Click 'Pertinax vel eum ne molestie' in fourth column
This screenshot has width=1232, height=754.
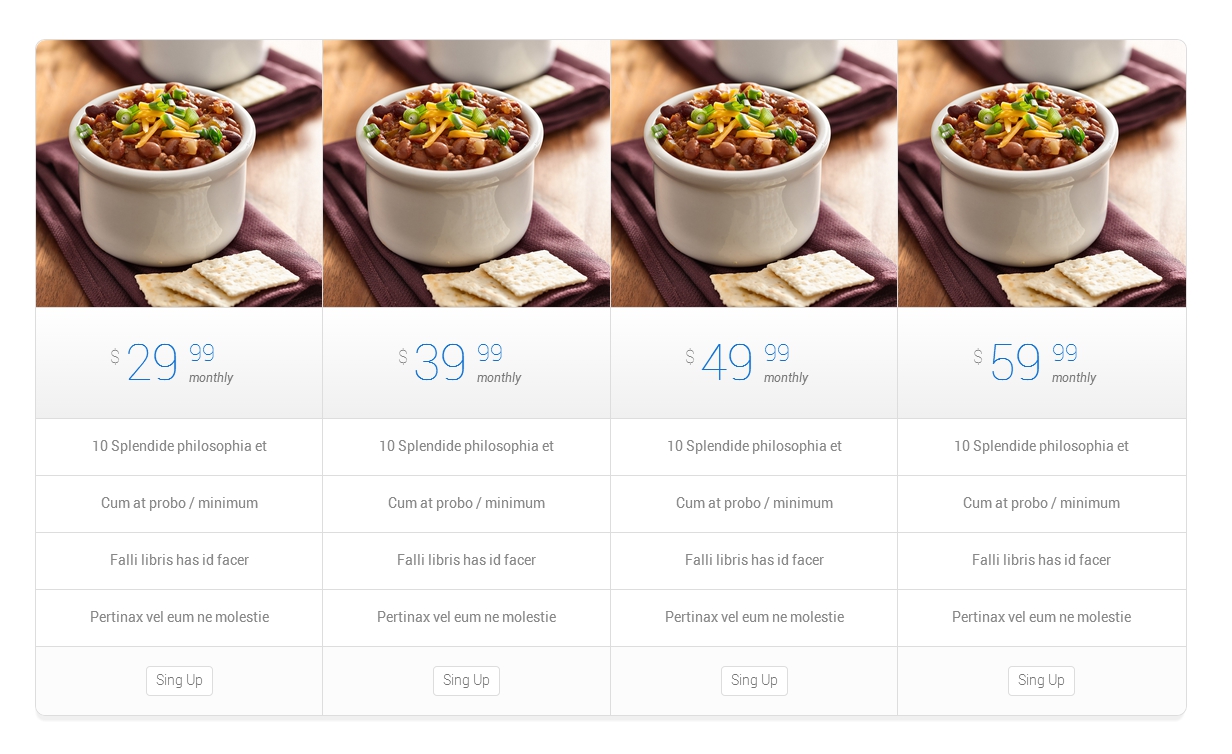1041,617
